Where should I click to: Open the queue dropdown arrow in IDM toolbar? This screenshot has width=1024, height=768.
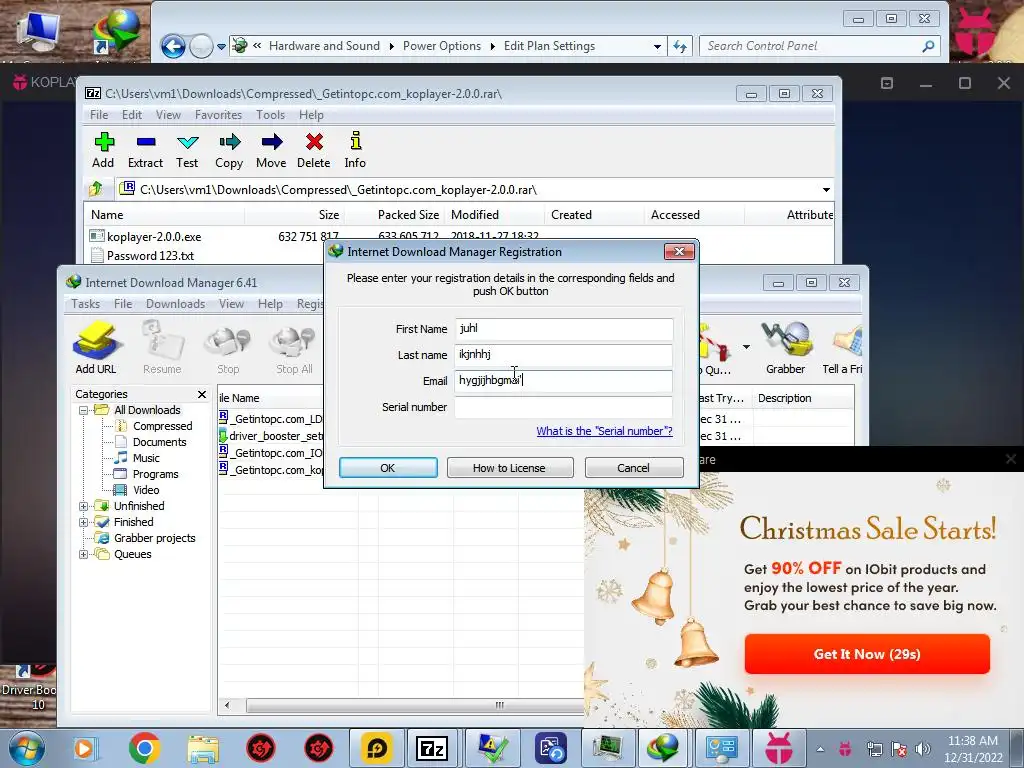coord(746,347)
